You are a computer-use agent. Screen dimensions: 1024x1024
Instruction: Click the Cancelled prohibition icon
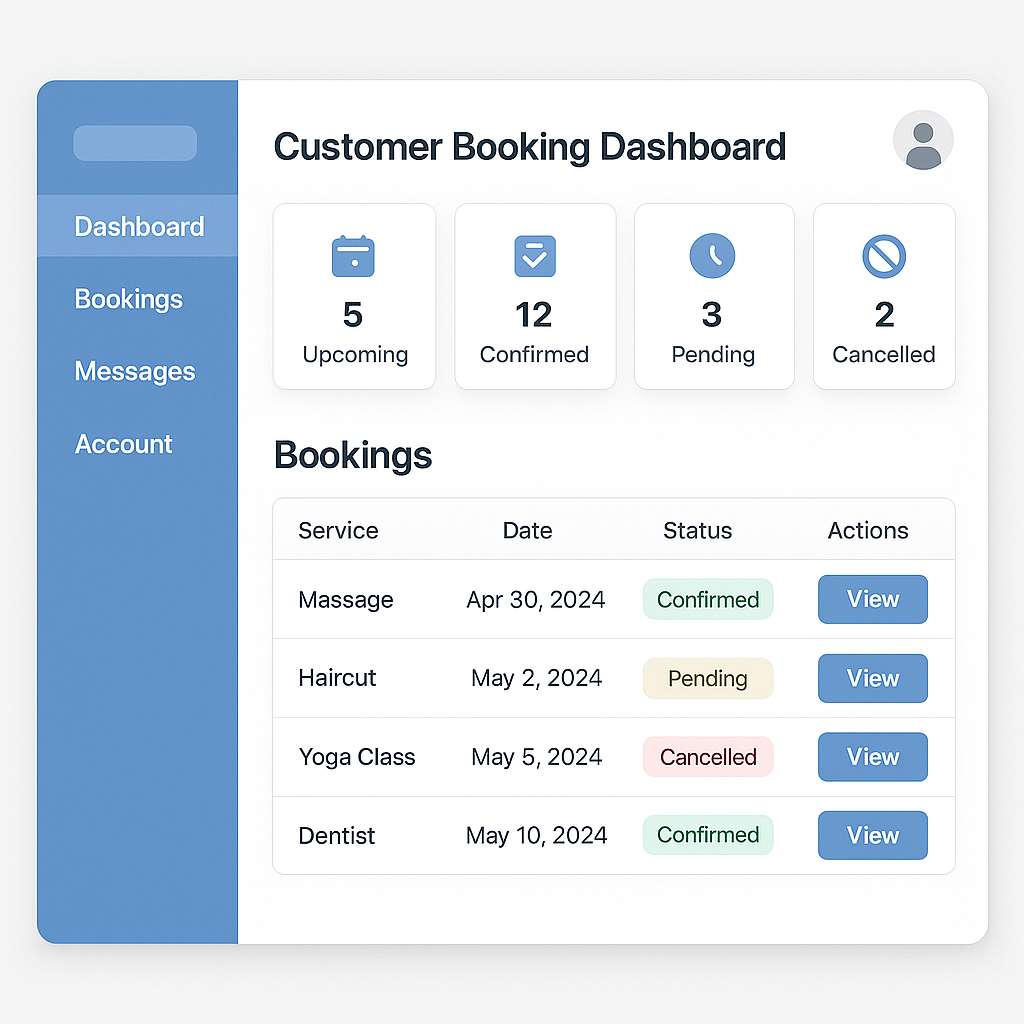click(884, 256)
